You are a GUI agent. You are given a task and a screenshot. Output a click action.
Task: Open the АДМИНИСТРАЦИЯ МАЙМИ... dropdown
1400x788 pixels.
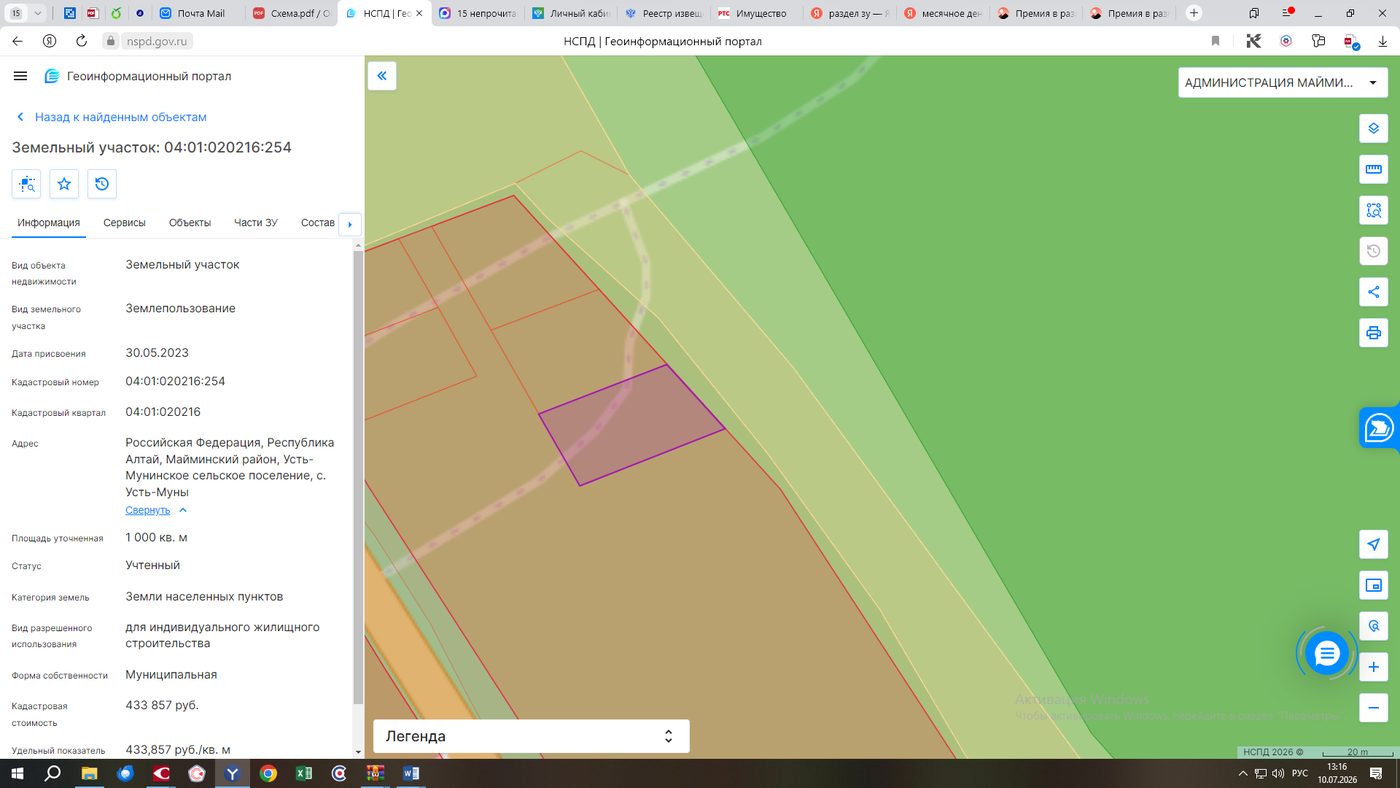tap(1282, 83)
